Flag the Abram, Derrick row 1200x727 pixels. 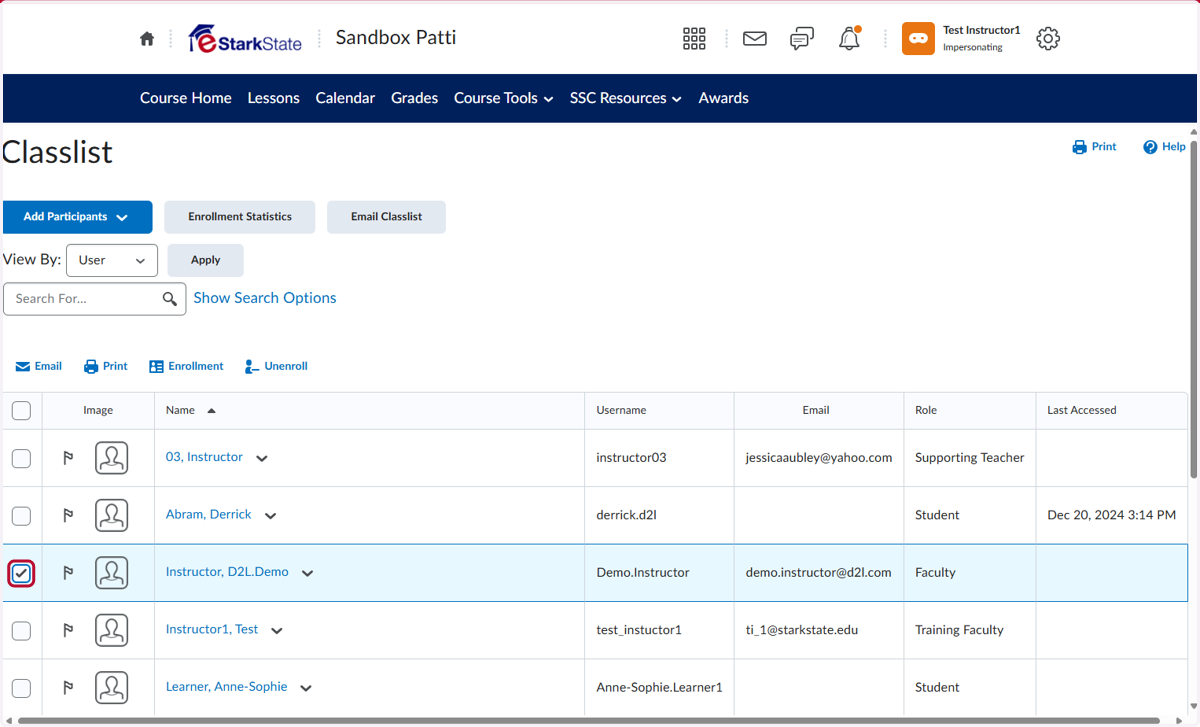(69, 515)
